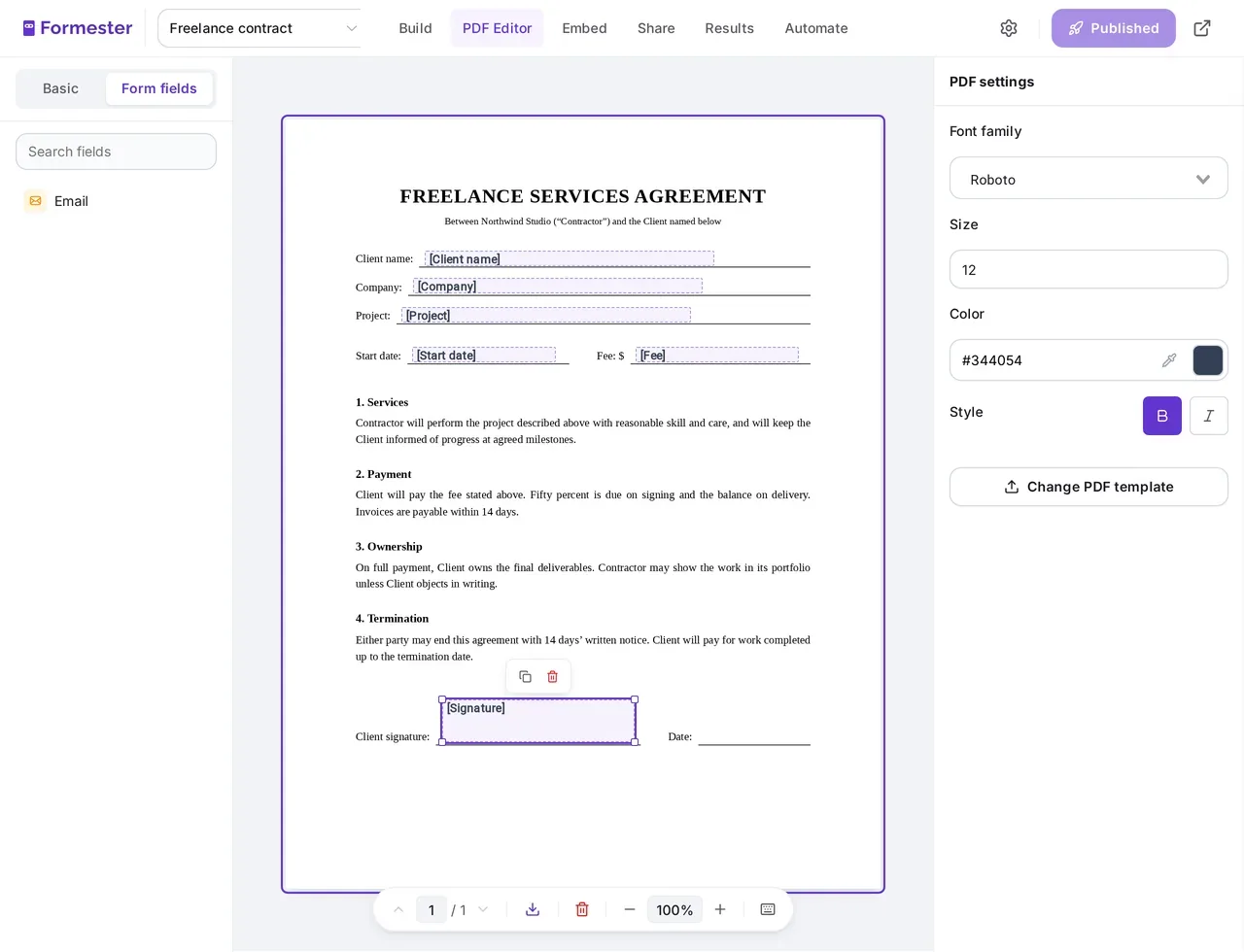This screenshot has width=1244, height=952.
Task: Go to the Share tab
Action: click(x=656, y=28)
